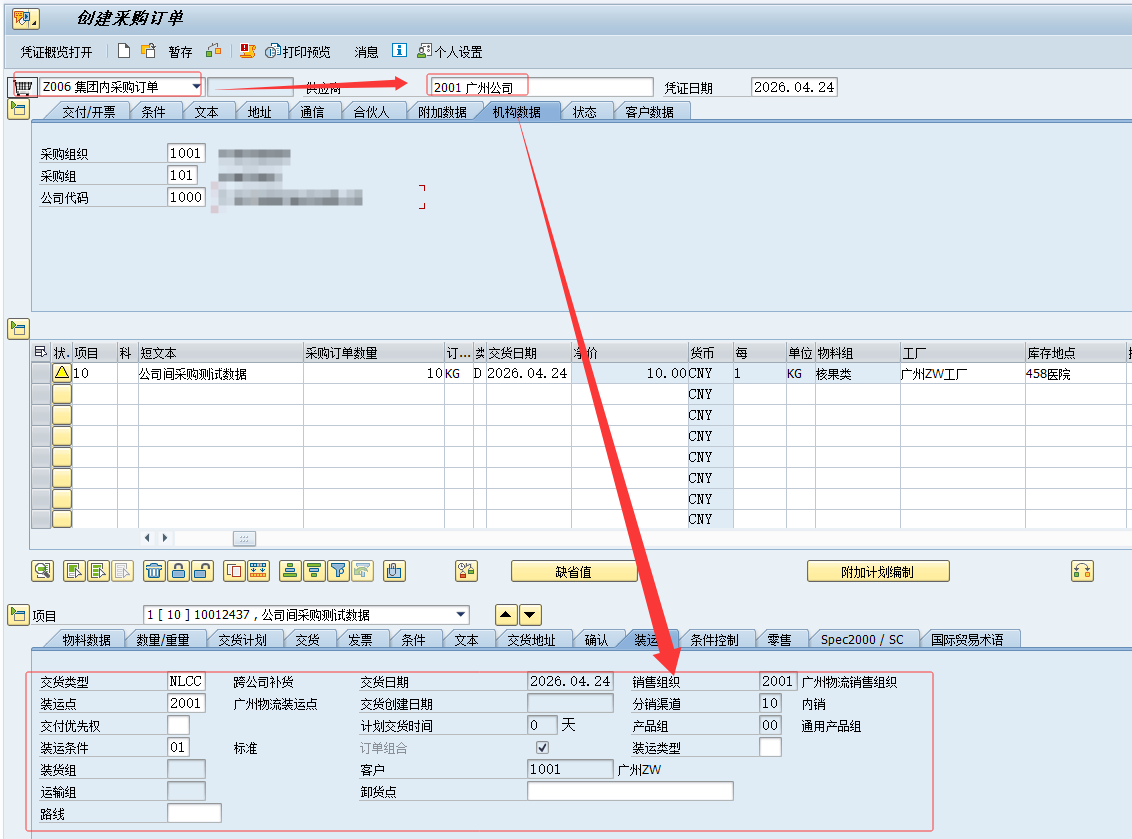This screenshot has height=839, width=1132.
Task: Click the delete item trash icon
Action: click(154, 571)
